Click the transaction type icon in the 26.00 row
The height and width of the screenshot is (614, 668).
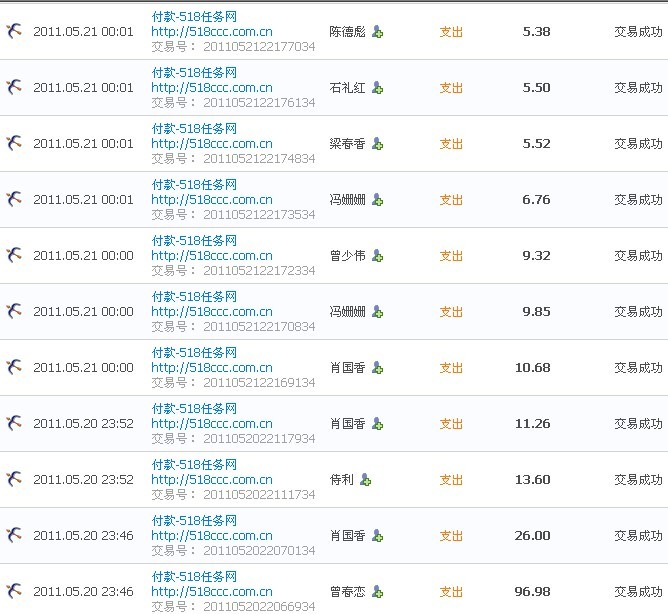point(13,536)
